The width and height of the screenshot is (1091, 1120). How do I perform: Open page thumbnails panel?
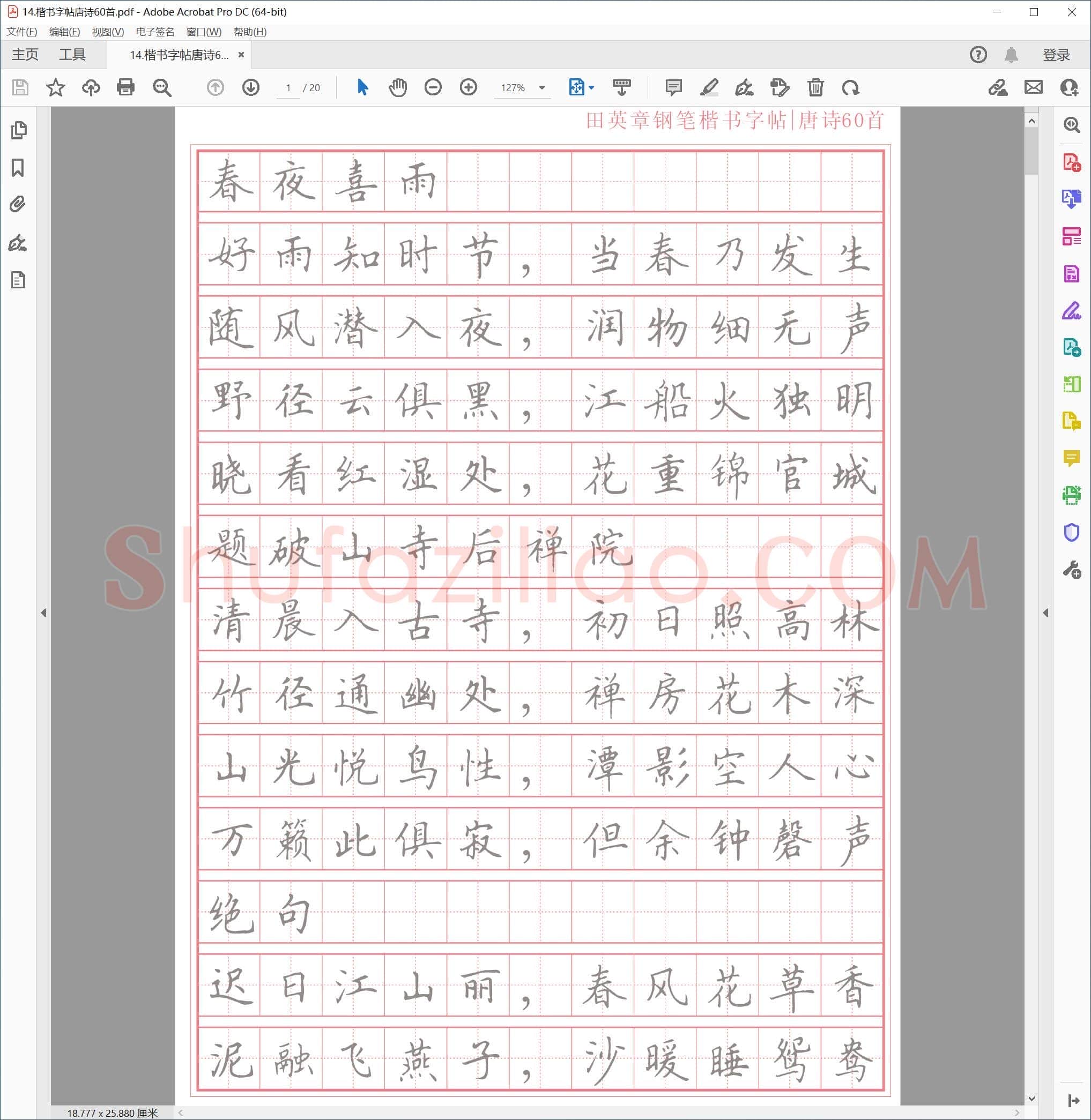(x=18, y=130)
